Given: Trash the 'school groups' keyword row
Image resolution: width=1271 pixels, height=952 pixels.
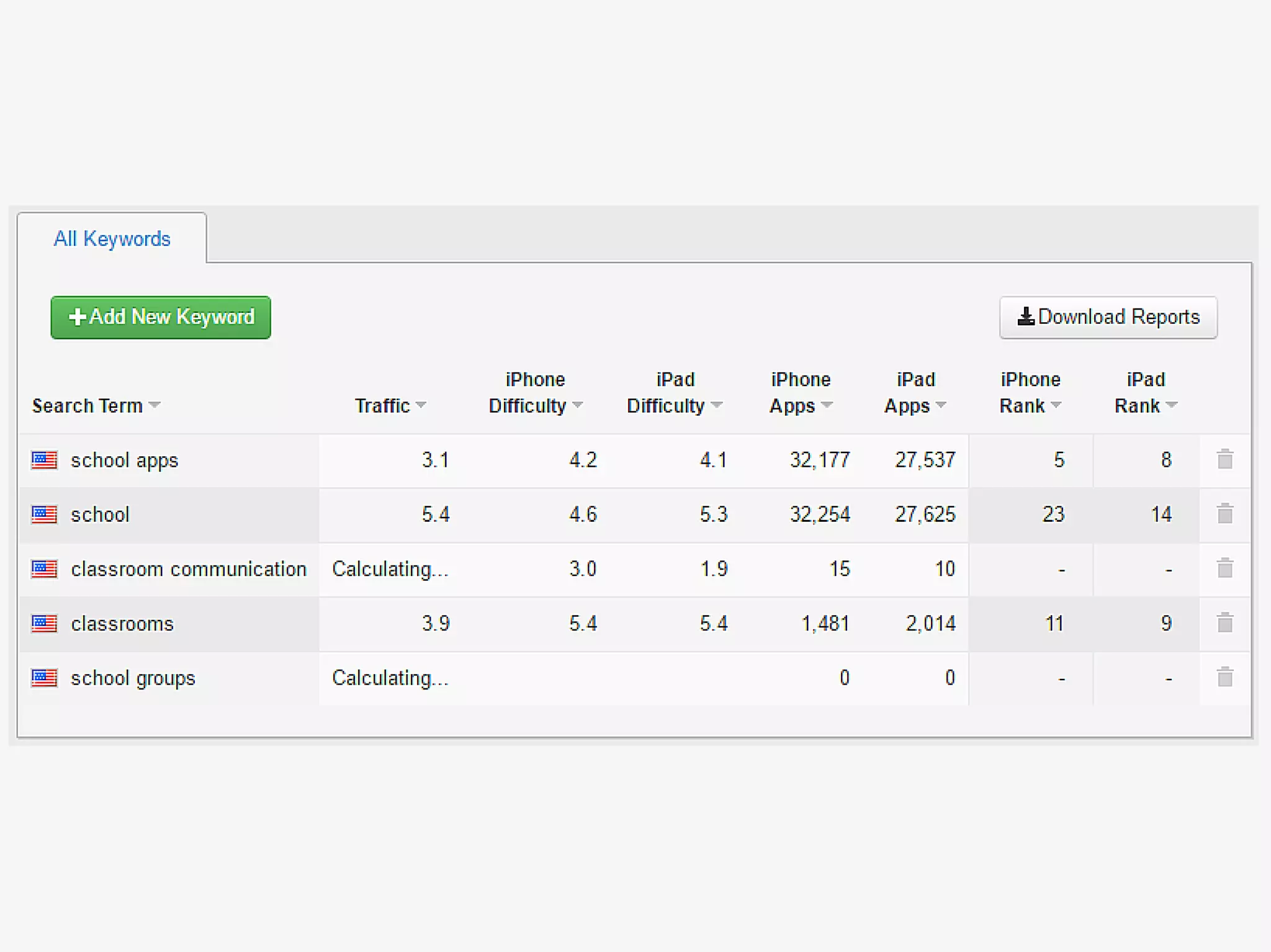Looking at the screenshot, I should 1224,677.
